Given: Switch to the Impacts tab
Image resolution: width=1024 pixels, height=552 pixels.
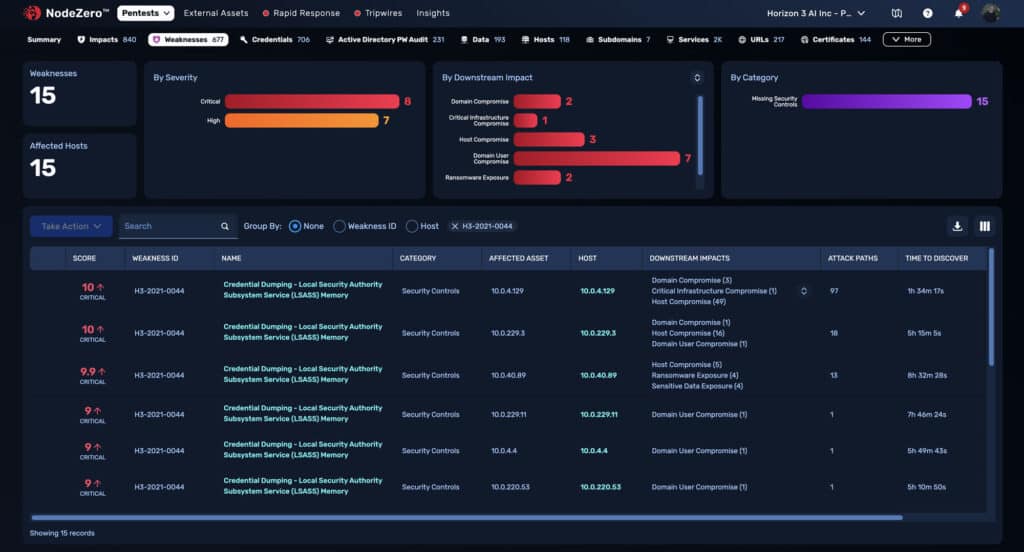Looking at the screenshot, I should (x=106, y=40).
